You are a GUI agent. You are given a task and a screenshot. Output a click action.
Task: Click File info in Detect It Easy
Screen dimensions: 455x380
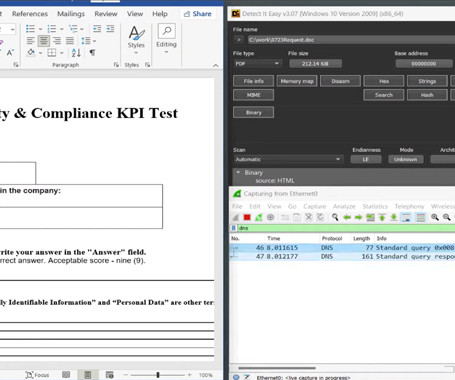(x=253, y=81)
